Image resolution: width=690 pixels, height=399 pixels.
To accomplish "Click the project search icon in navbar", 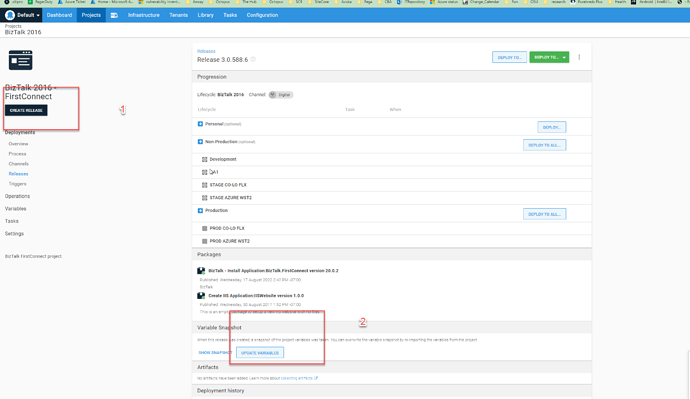I will click(114, 15).
